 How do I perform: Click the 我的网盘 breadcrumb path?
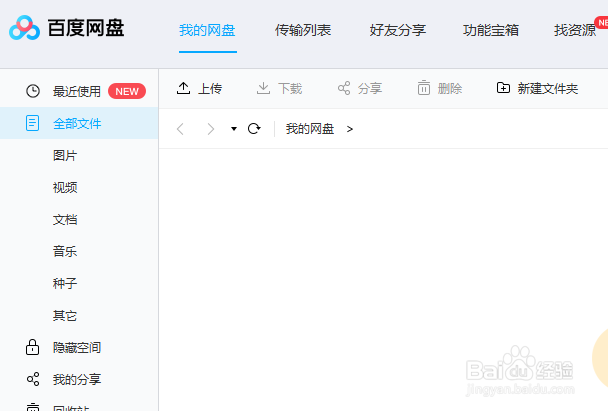[310, 129]
